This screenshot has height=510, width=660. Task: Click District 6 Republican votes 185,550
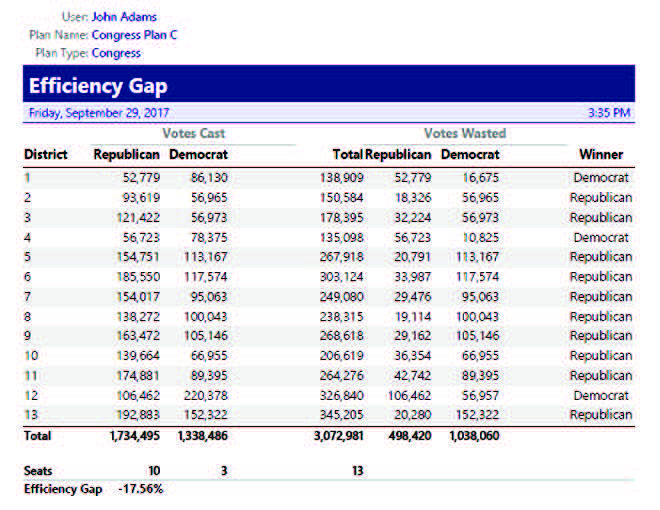[x=135, y=277]
